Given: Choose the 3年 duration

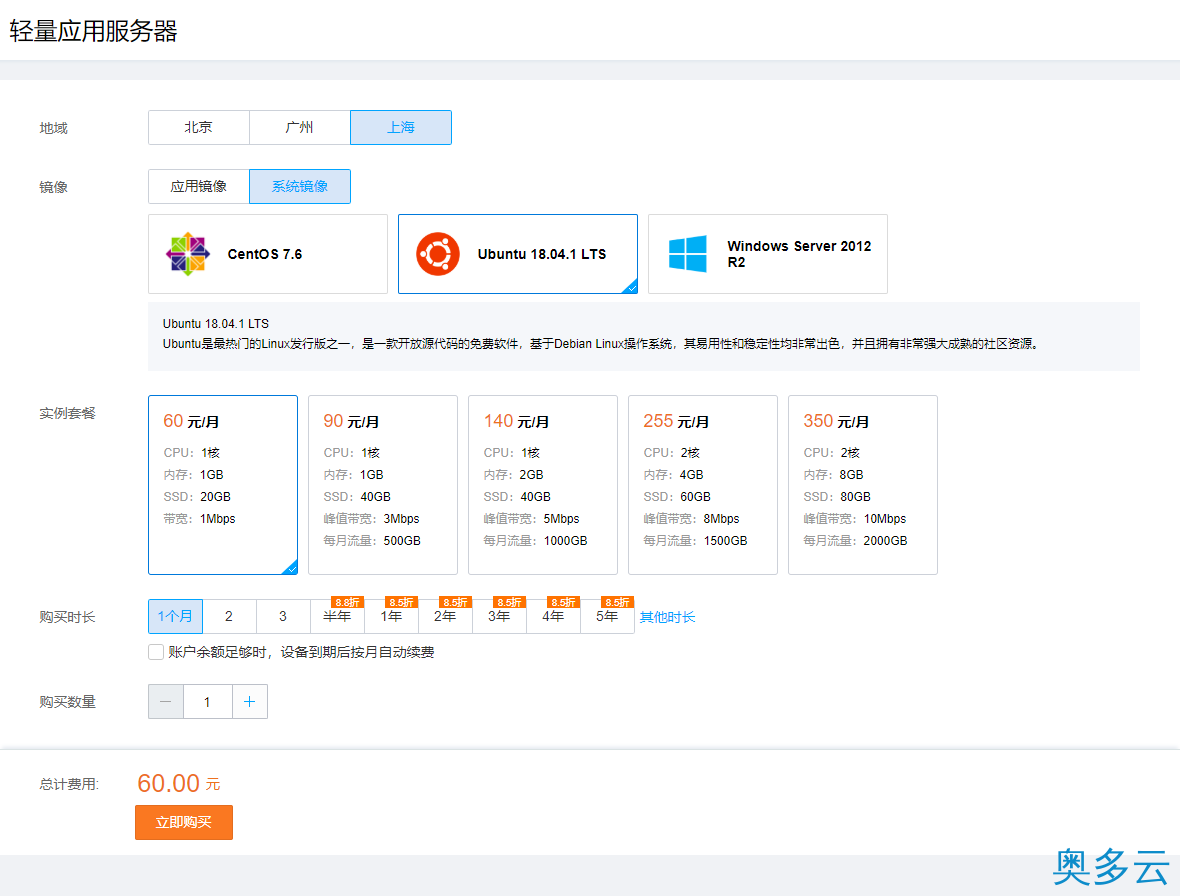Looking at the screenshot, I should (x=499, y=616).
